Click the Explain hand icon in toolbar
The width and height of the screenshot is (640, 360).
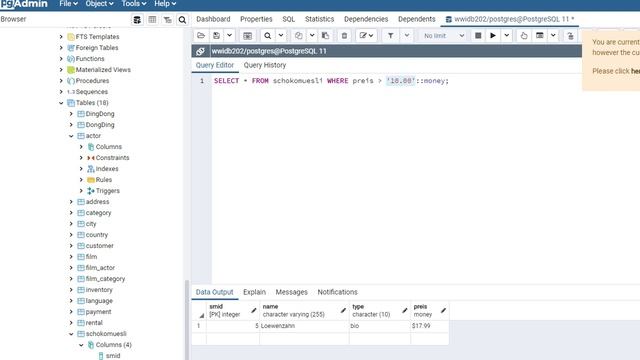tap(524, 36)
